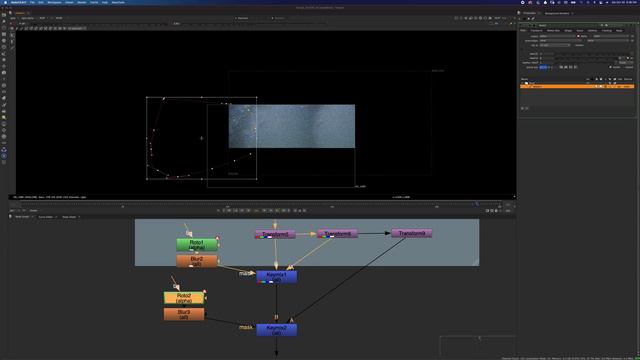Open the Lifetime tab in Roto properties
This screenshot has width=640, height=360.
[x=592, y=31]
